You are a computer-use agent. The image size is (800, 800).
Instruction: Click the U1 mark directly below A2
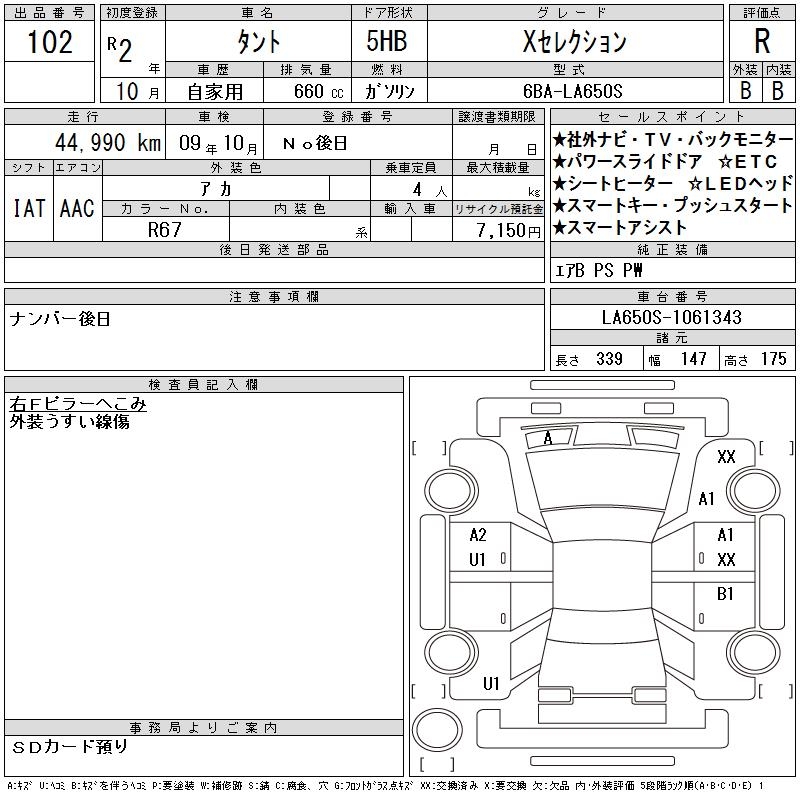[x=477, y=560]
